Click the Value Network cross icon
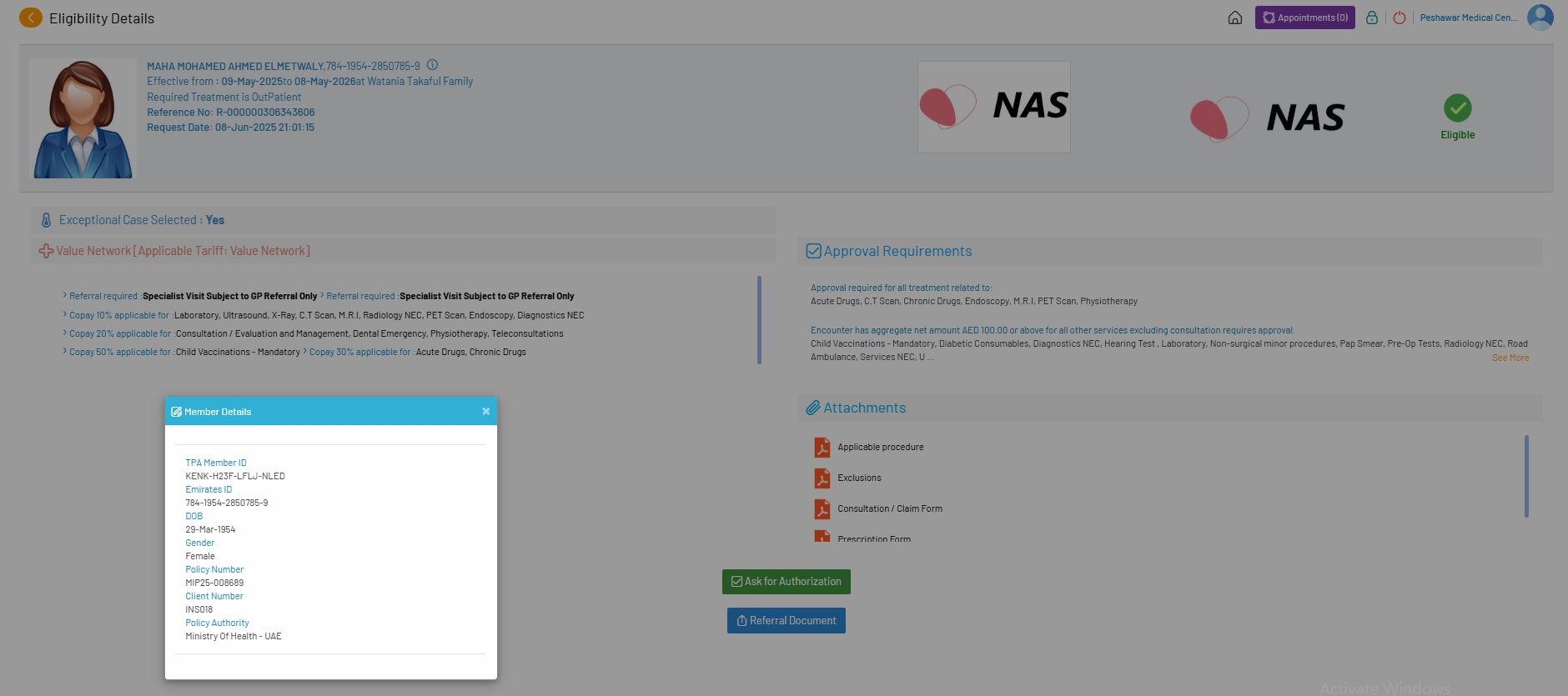 point(47,251)
